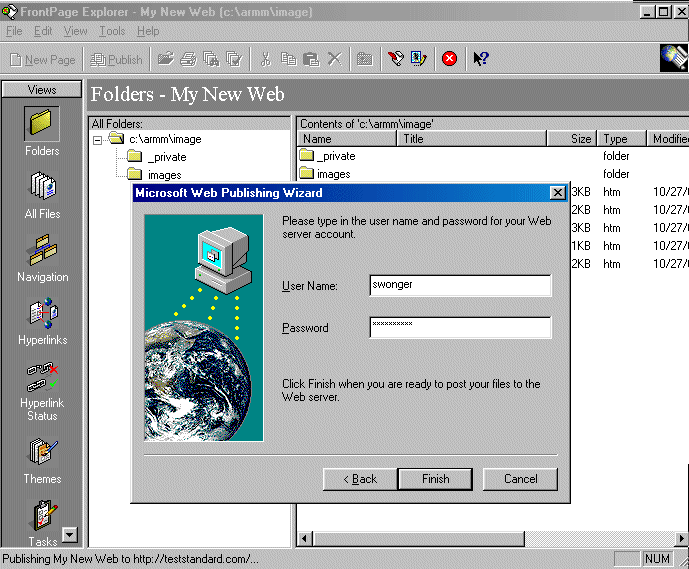This screenshot has width=689, height=569.
Task: Click the Show Image Editor icon
Action: 418,58
